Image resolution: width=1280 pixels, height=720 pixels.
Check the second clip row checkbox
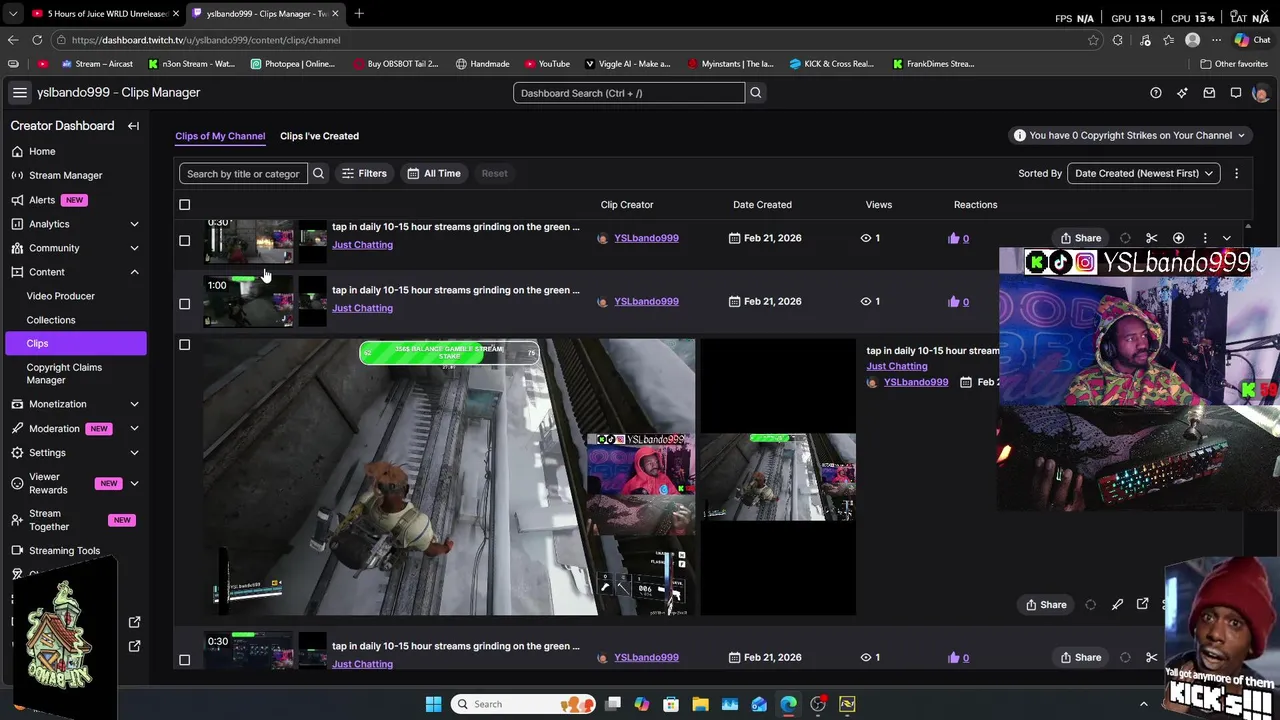184,303
